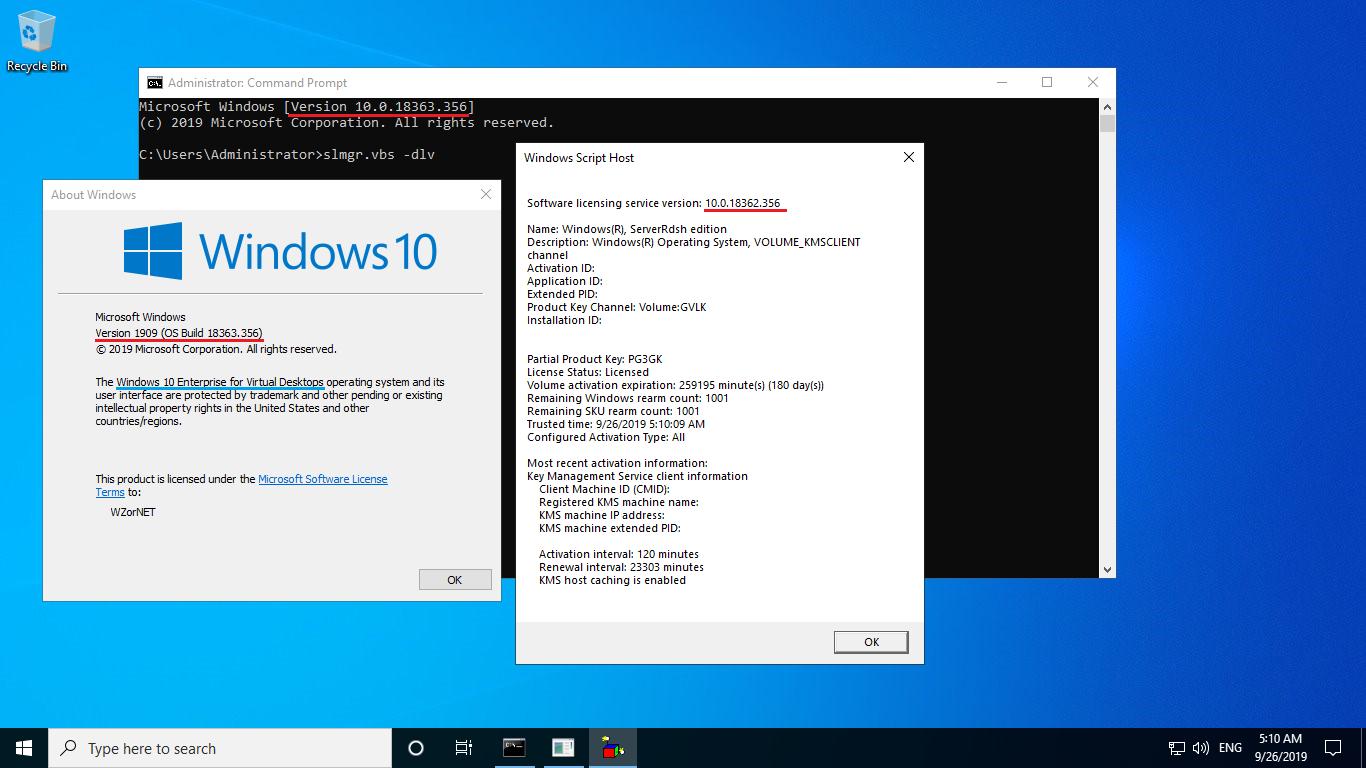Maximize the Command Prompt window
Screen dimensions: 1366x768
coord(1047,82)
